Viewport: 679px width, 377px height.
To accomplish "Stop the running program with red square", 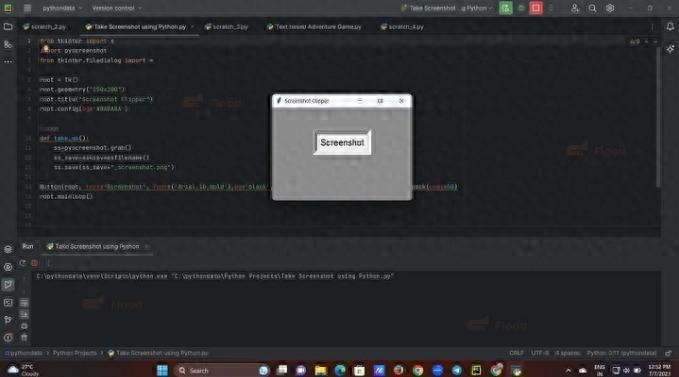I will (536, 8).
